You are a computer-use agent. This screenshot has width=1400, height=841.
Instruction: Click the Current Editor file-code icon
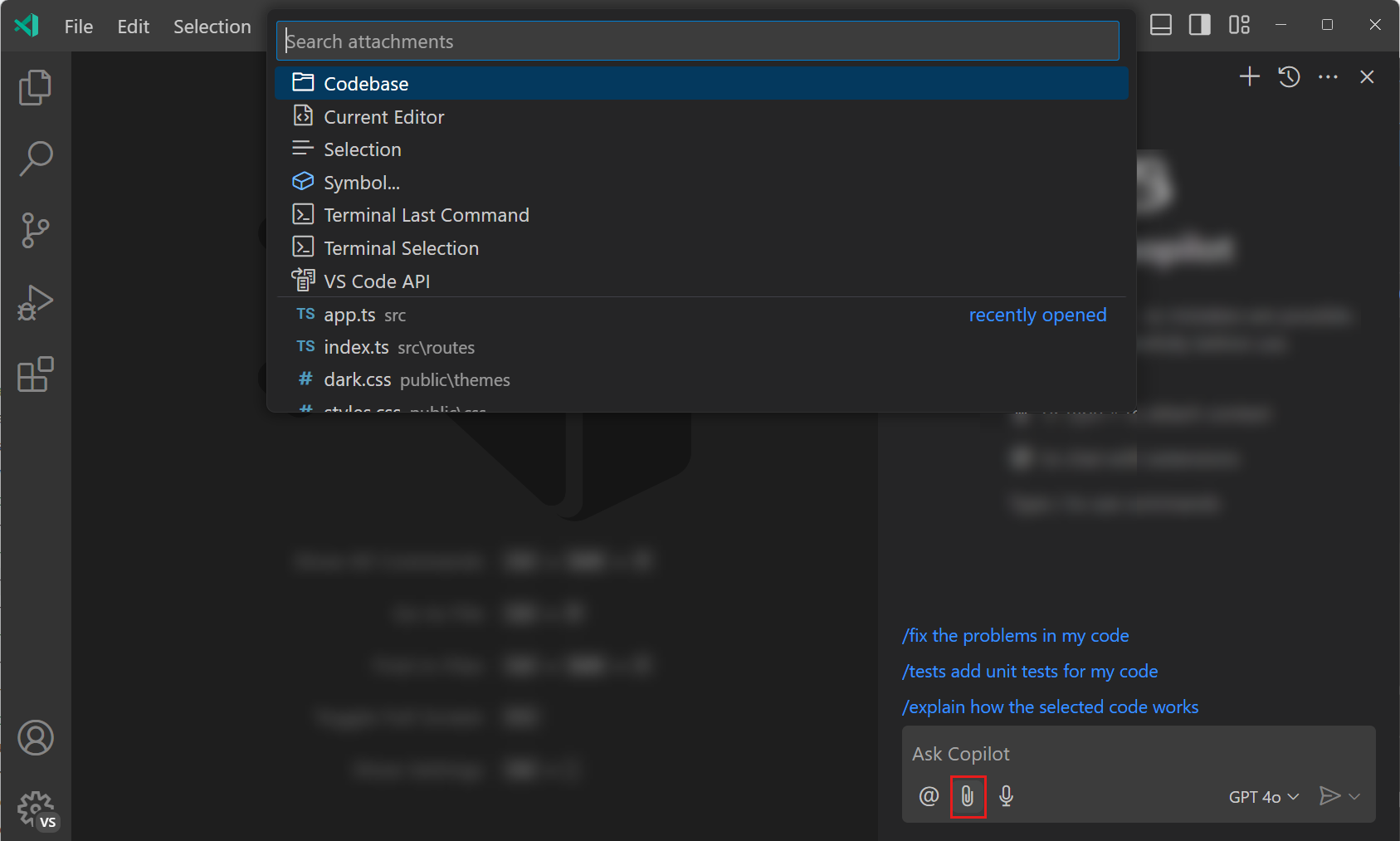click(303, 115)
